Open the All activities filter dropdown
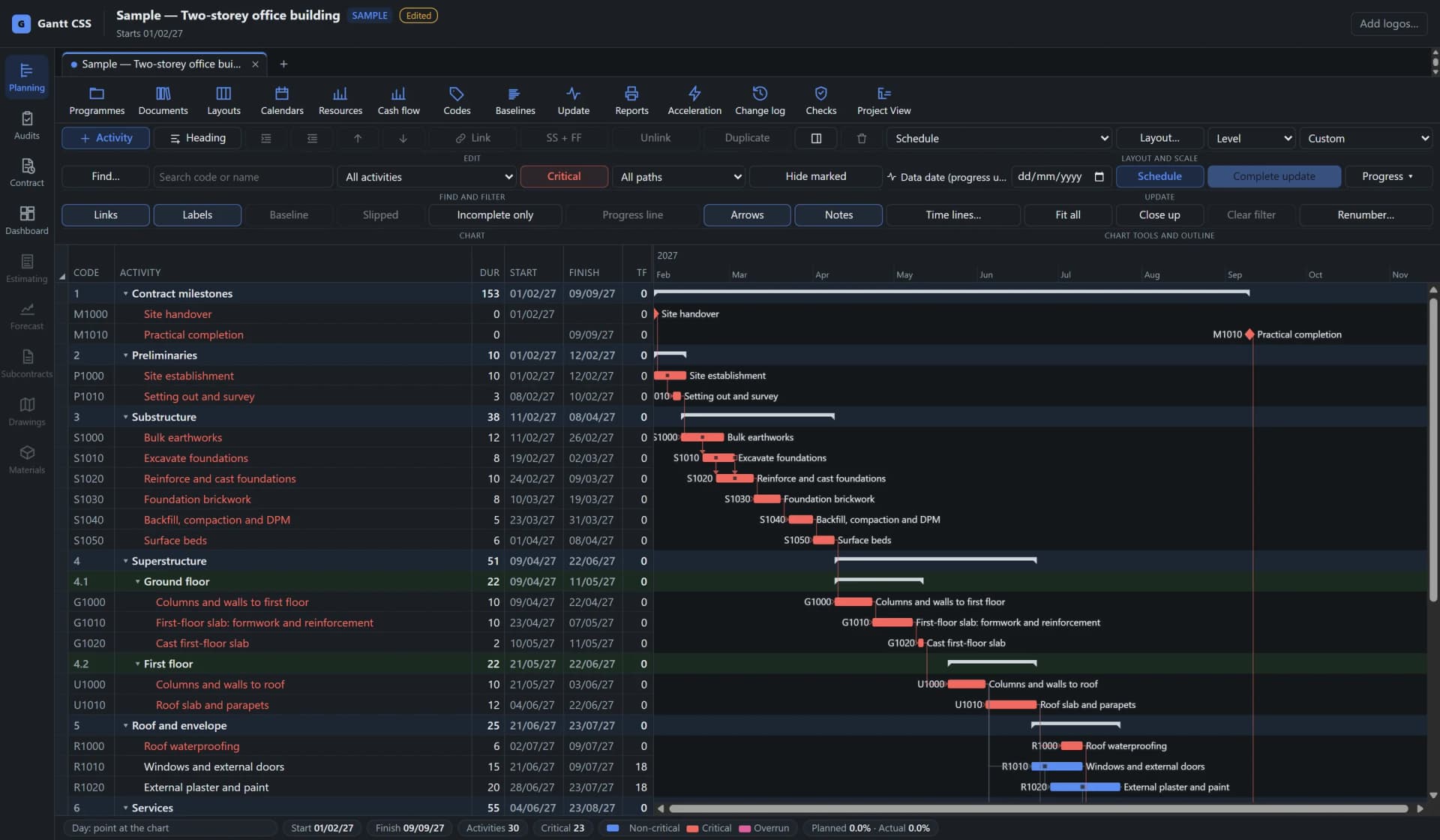 pos(427,177)
